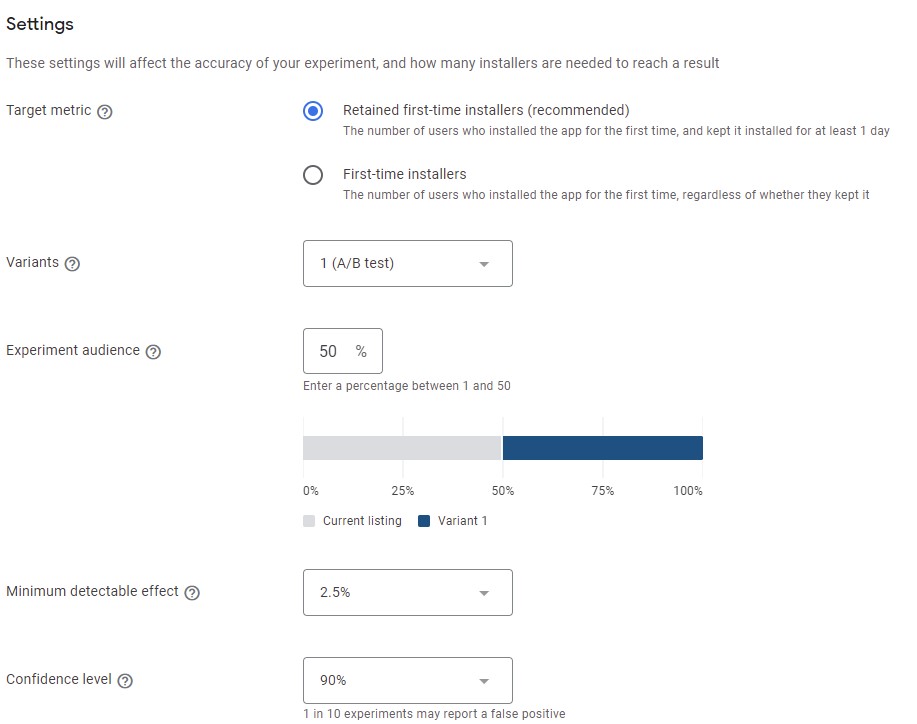917x724 pixels.
Task: Click the Current listing legend swatch
Action: coord(311,520)
